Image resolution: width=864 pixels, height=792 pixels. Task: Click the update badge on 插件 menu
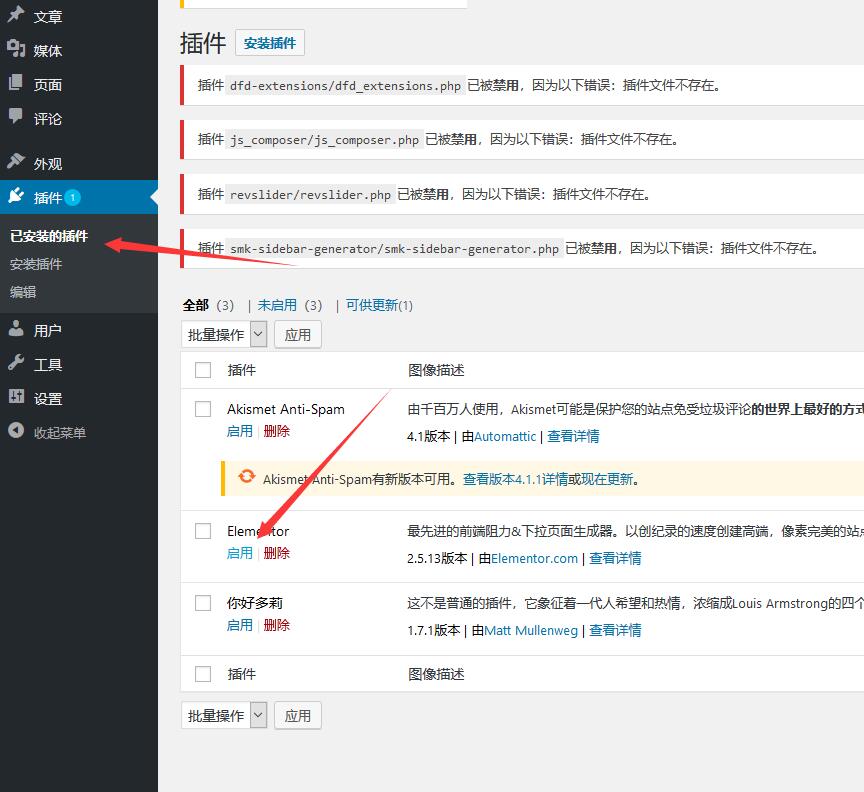(x=72, y=197)
